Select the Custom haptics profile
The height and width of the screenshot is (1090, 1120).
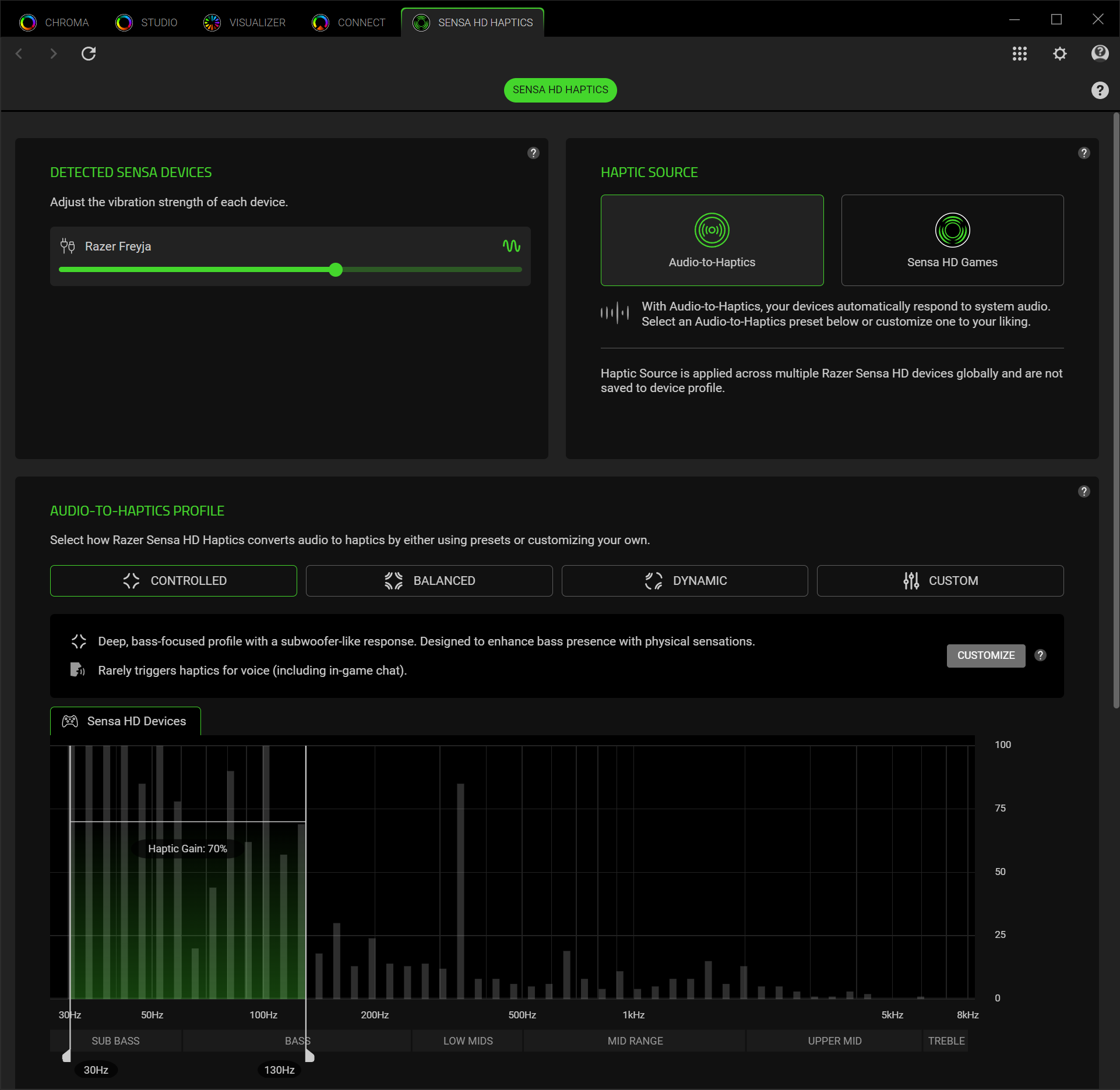tap(939, 581)
